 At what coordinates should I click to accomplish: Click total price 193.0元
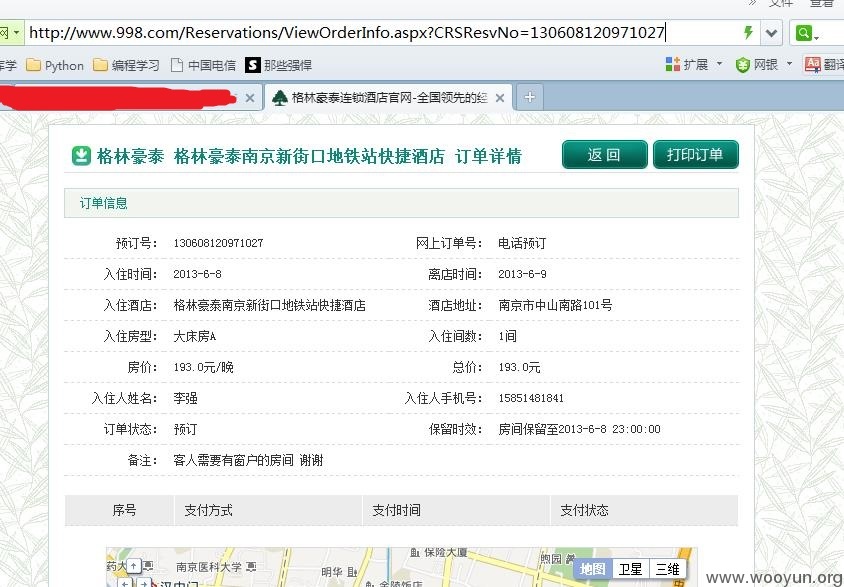click(519, 367)
